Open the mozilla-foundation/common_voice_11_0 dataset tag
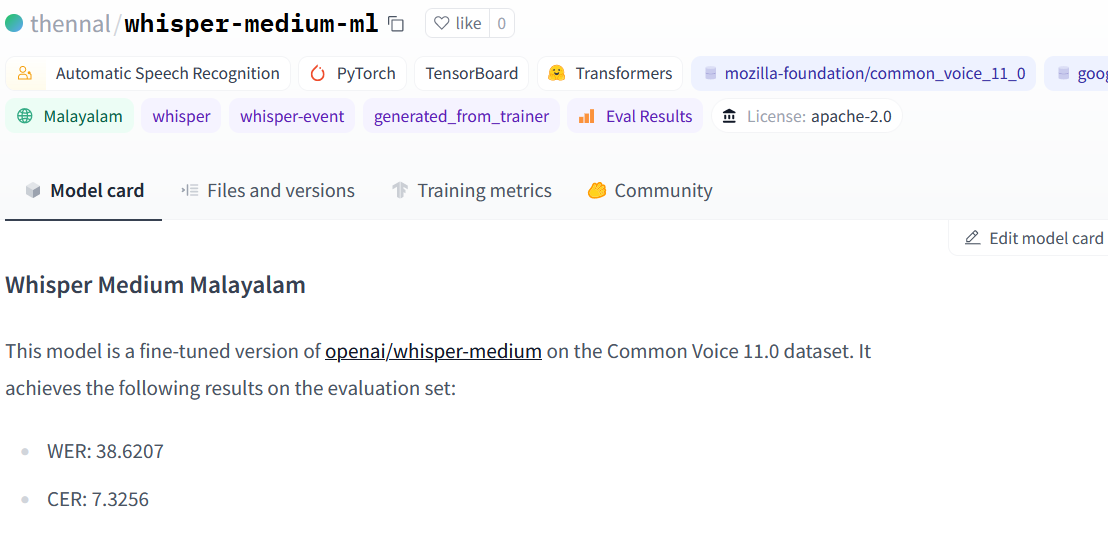Viewport: 1108px width, 538px height. click(863, 73)
